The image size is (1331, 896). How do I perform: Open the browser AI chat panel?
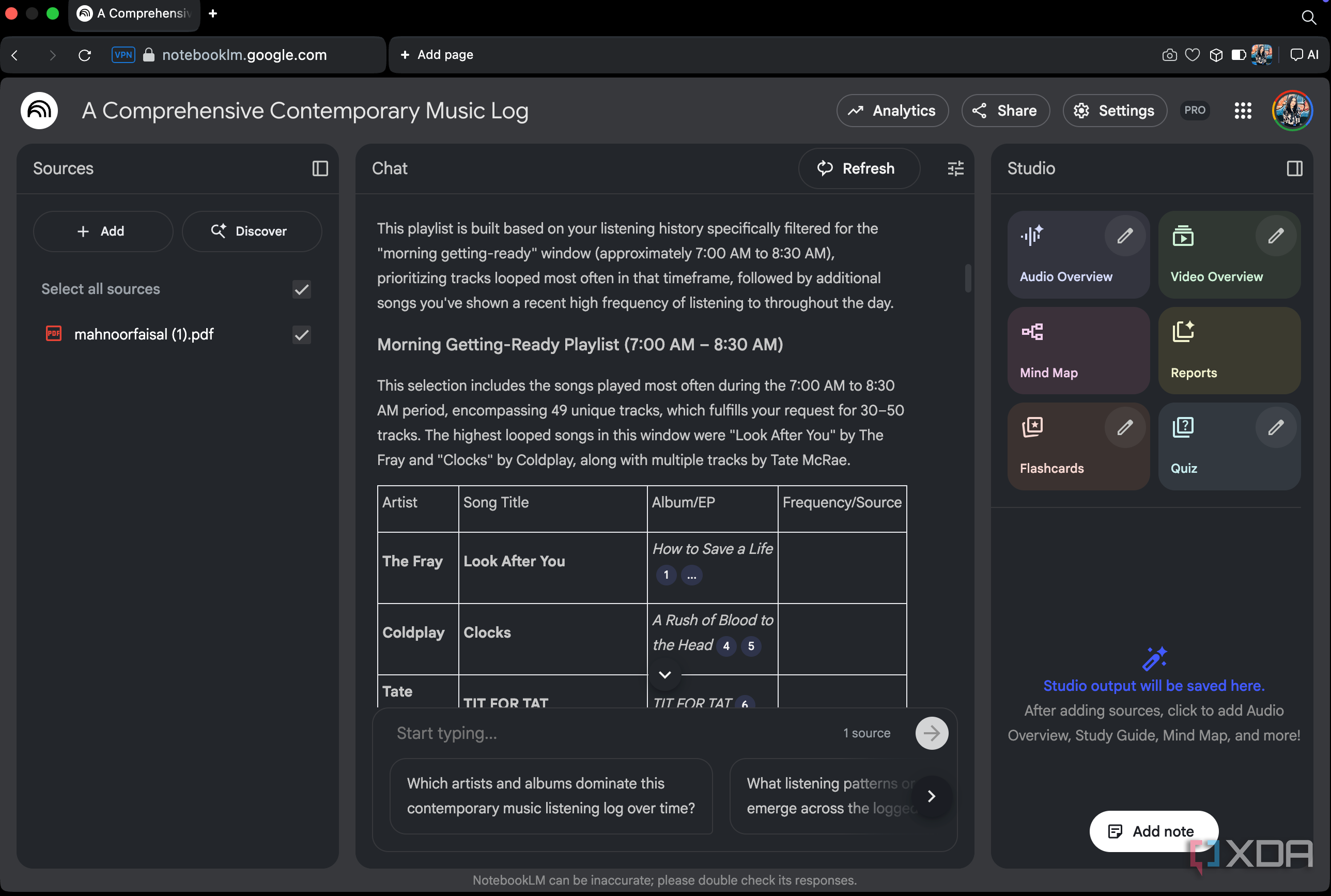pyautogui.click(x=1304, y=55)
